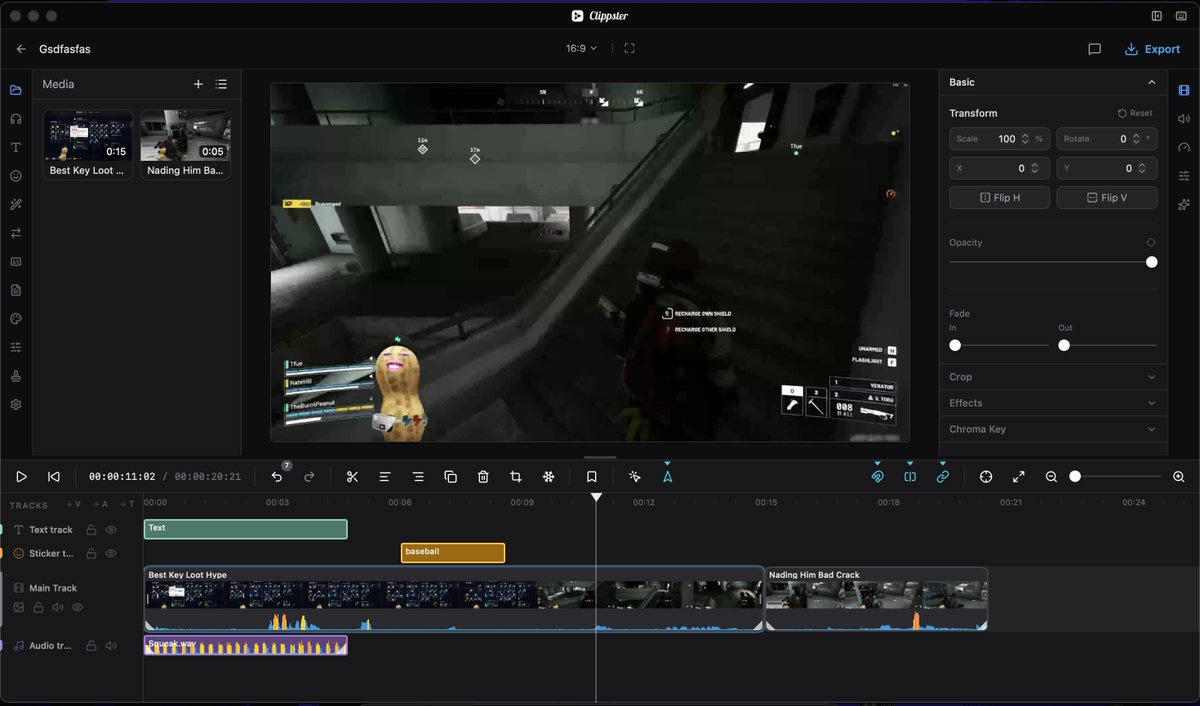Open the speed gauge tab in right panel
This screenshot has height=706, width=1200.
tap(1184, 147)
